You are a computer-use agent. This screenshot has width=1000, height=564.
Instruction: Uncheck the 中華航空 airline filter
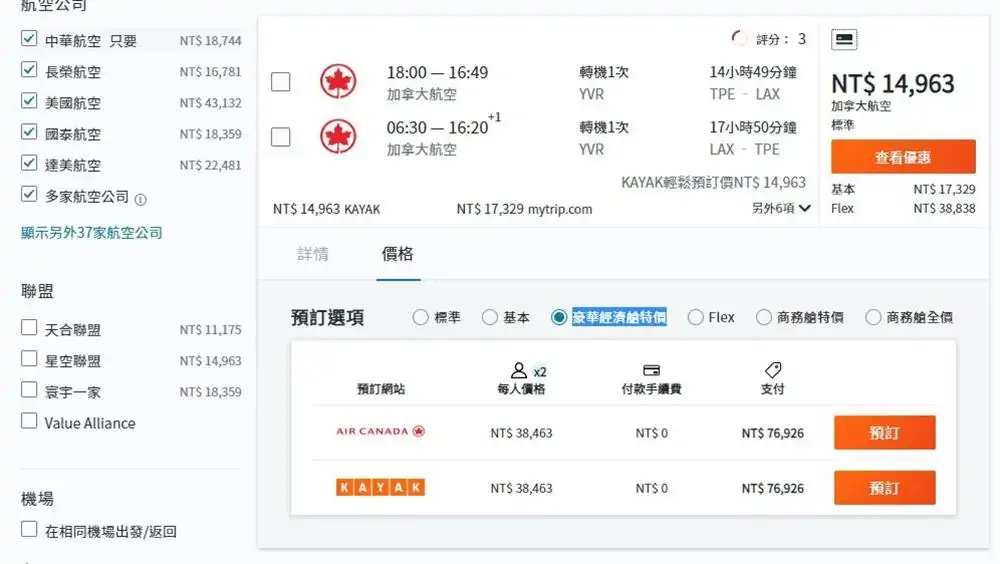(29, 38)
